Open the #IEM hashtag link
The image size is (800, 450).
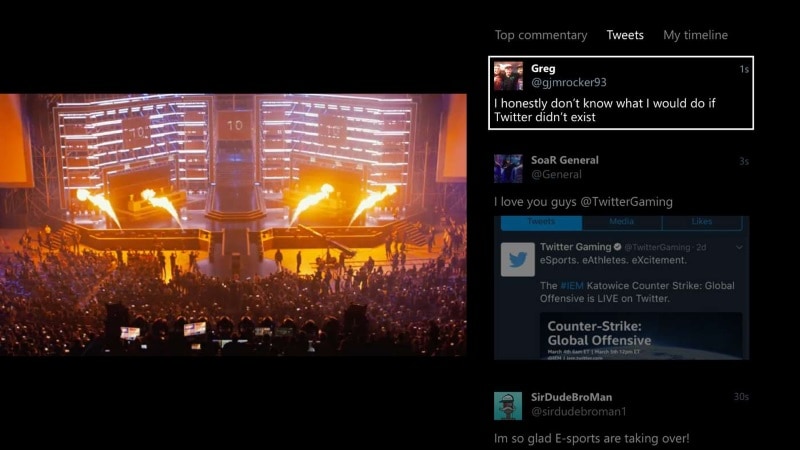[571, 286]
